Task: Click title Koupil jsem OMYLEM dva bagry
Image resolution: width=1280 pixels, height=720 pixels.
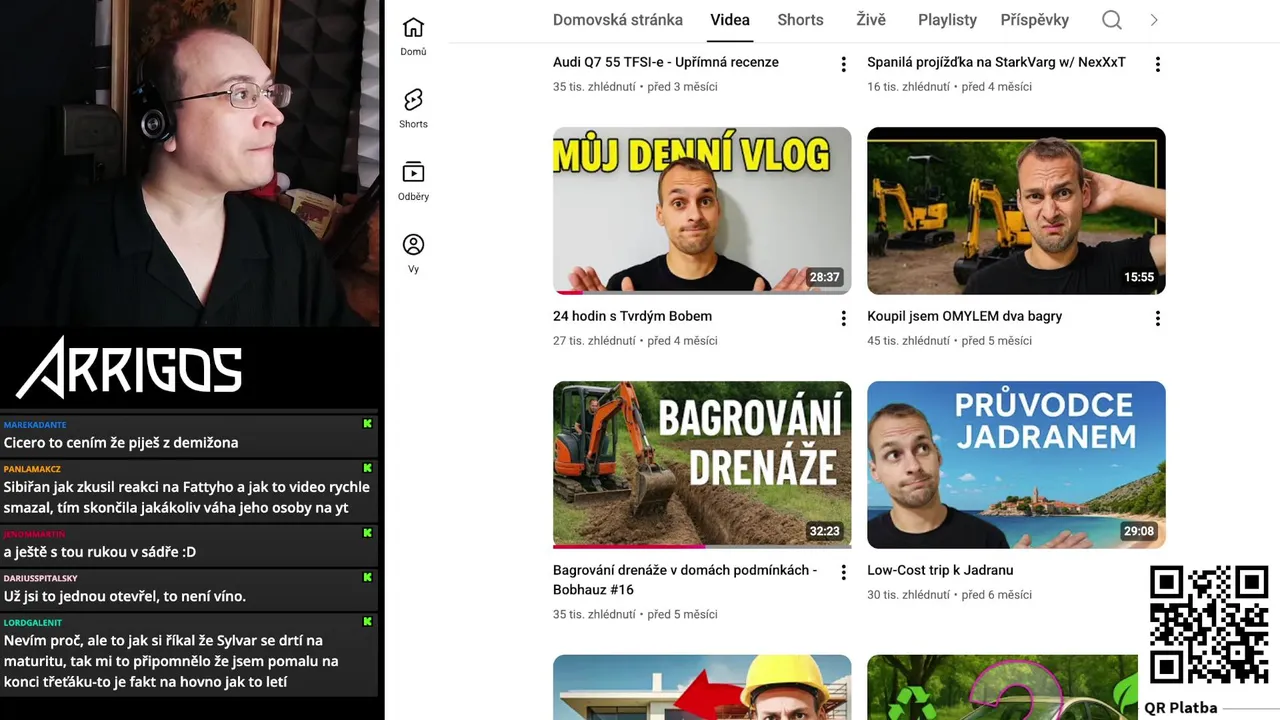Action: pos(964,316)
